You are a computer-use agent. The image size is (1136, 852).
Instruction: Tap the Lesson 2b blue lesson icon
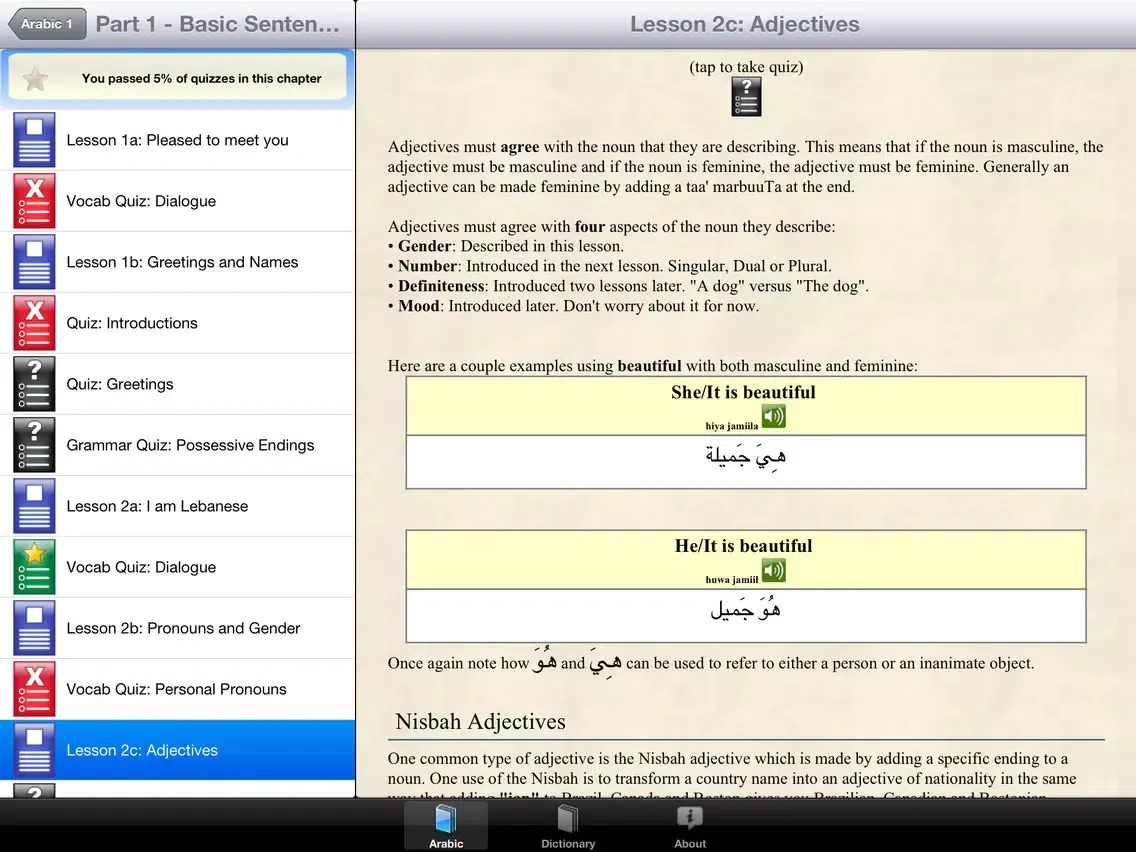point(34,627)
